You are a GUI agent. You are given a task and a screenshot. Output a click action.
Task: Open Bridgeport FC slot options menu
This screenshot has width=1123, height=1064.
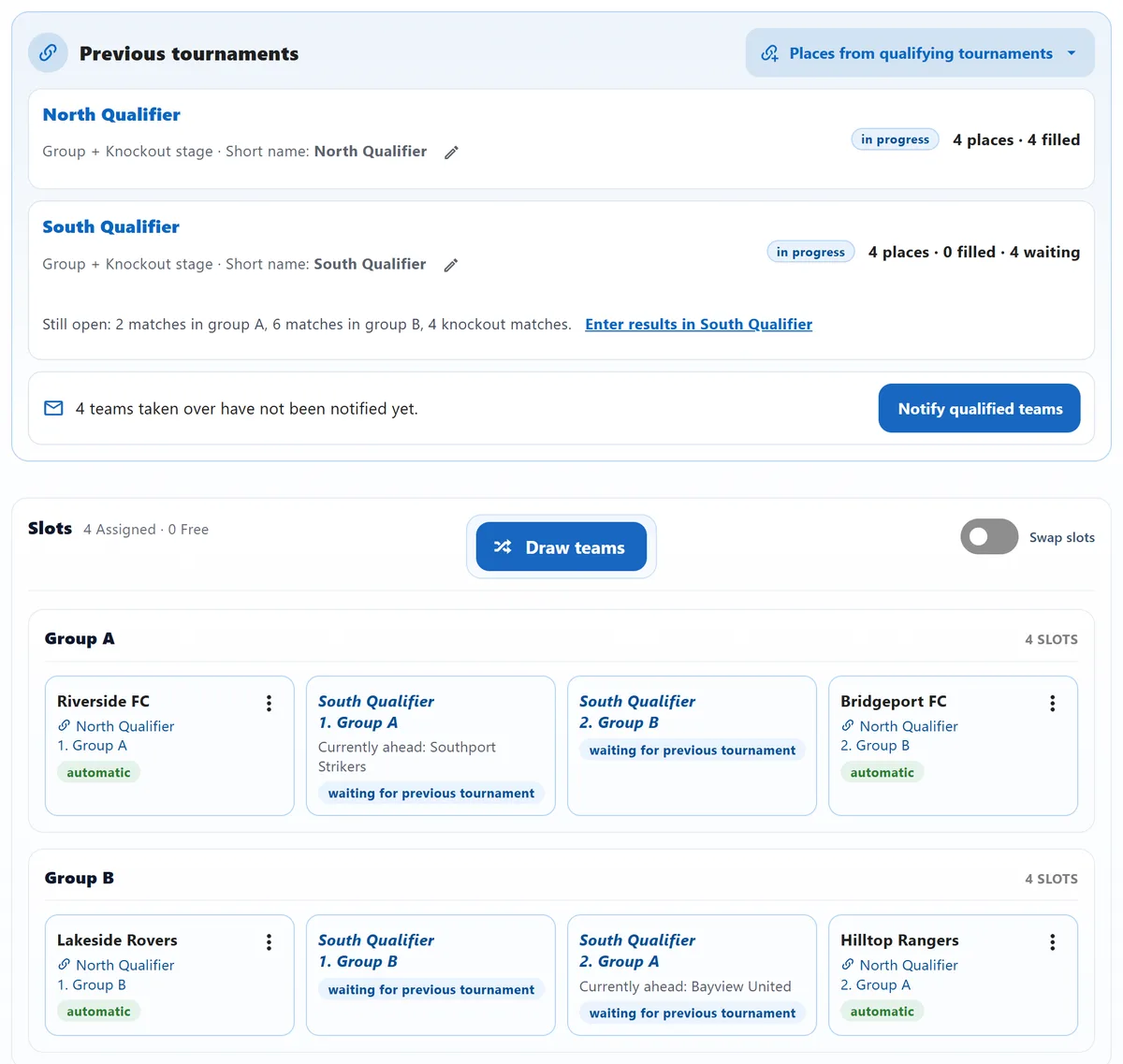[x=1053, y=703]
